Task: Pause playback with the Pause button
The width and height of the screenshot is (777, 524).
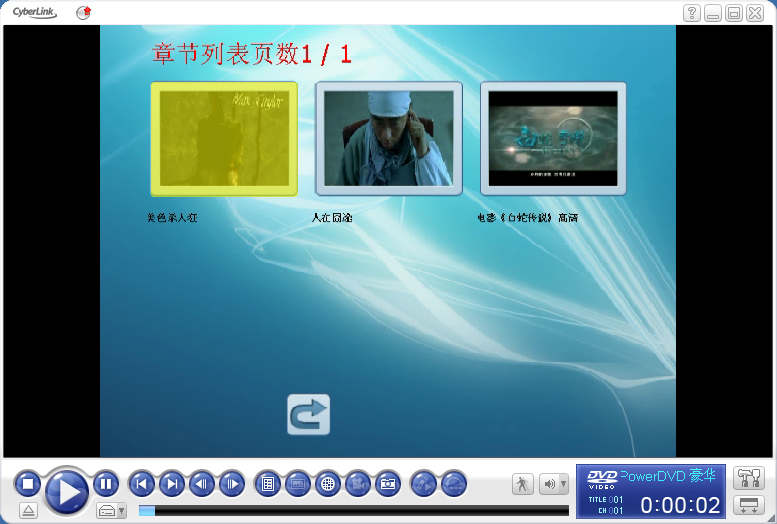Action: [x=106, y=483]
